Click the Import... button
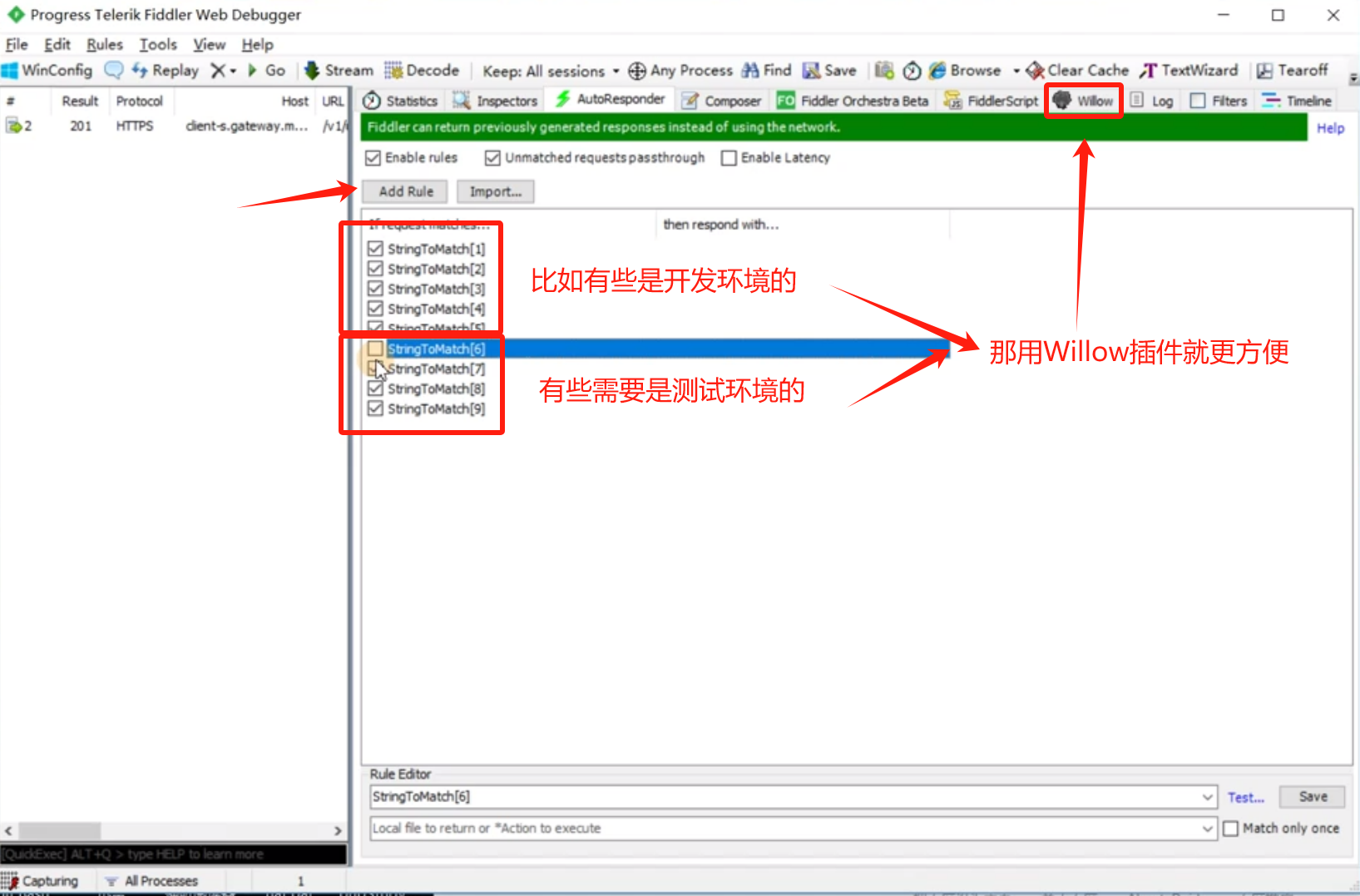This screenshot has height=896, width=1360. [496, 191]
